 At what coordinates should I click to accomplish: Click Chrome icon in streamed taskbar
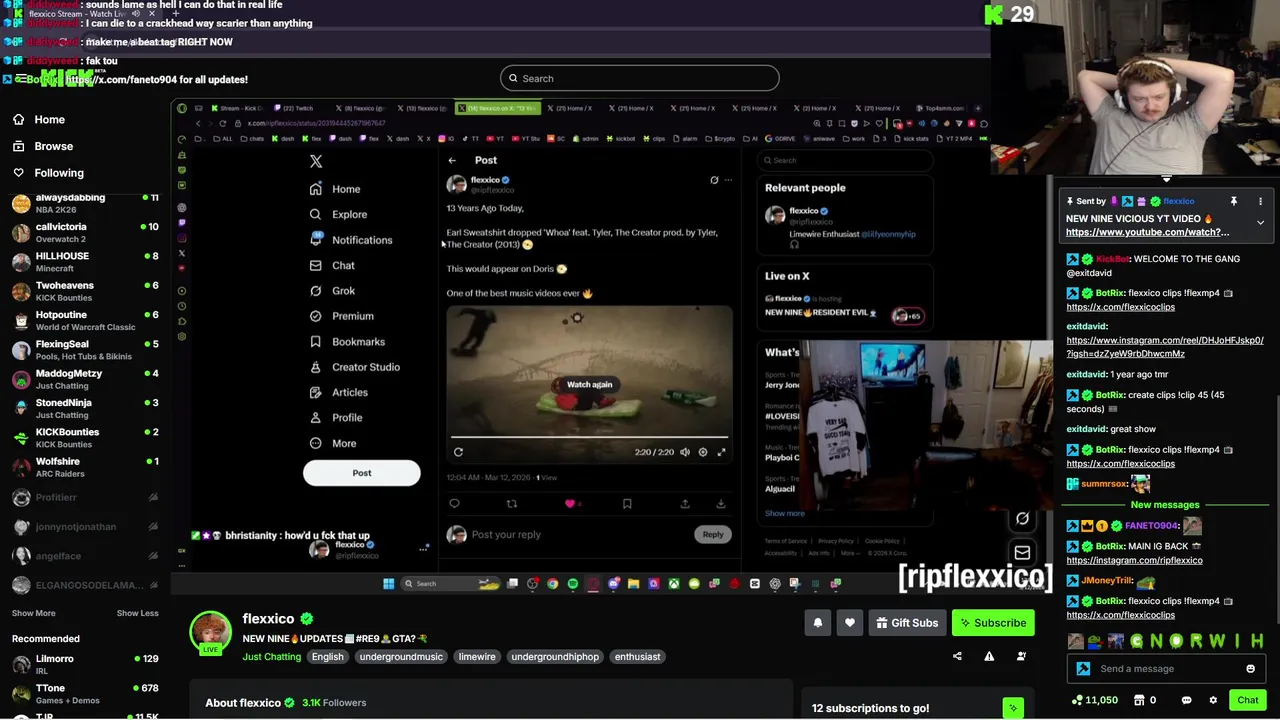[552, 584]
